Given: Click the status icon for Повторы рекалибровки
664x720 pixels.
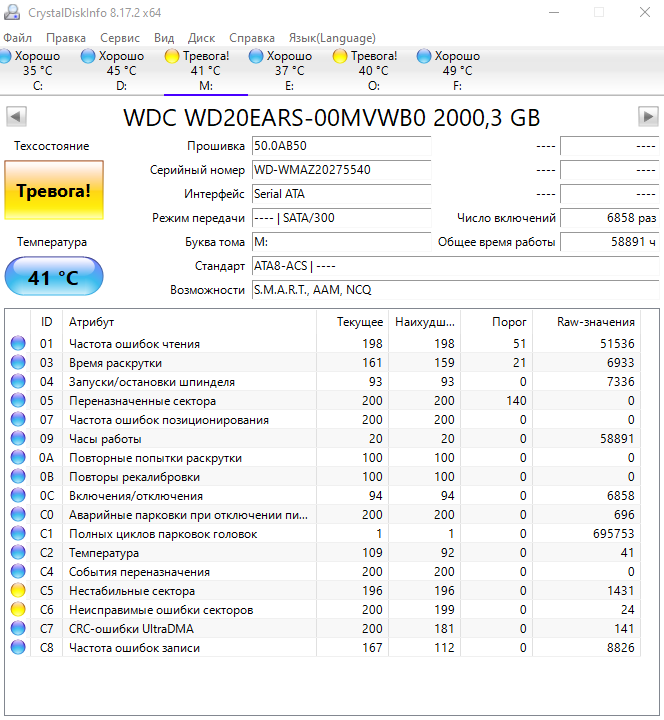Looking at the screenshot, I should pos(18,476).
